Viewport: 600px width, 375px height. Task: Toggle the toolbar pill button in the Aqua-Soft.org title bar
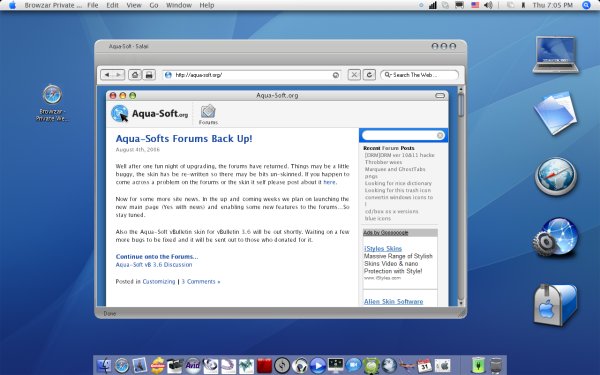coord(440,96)
